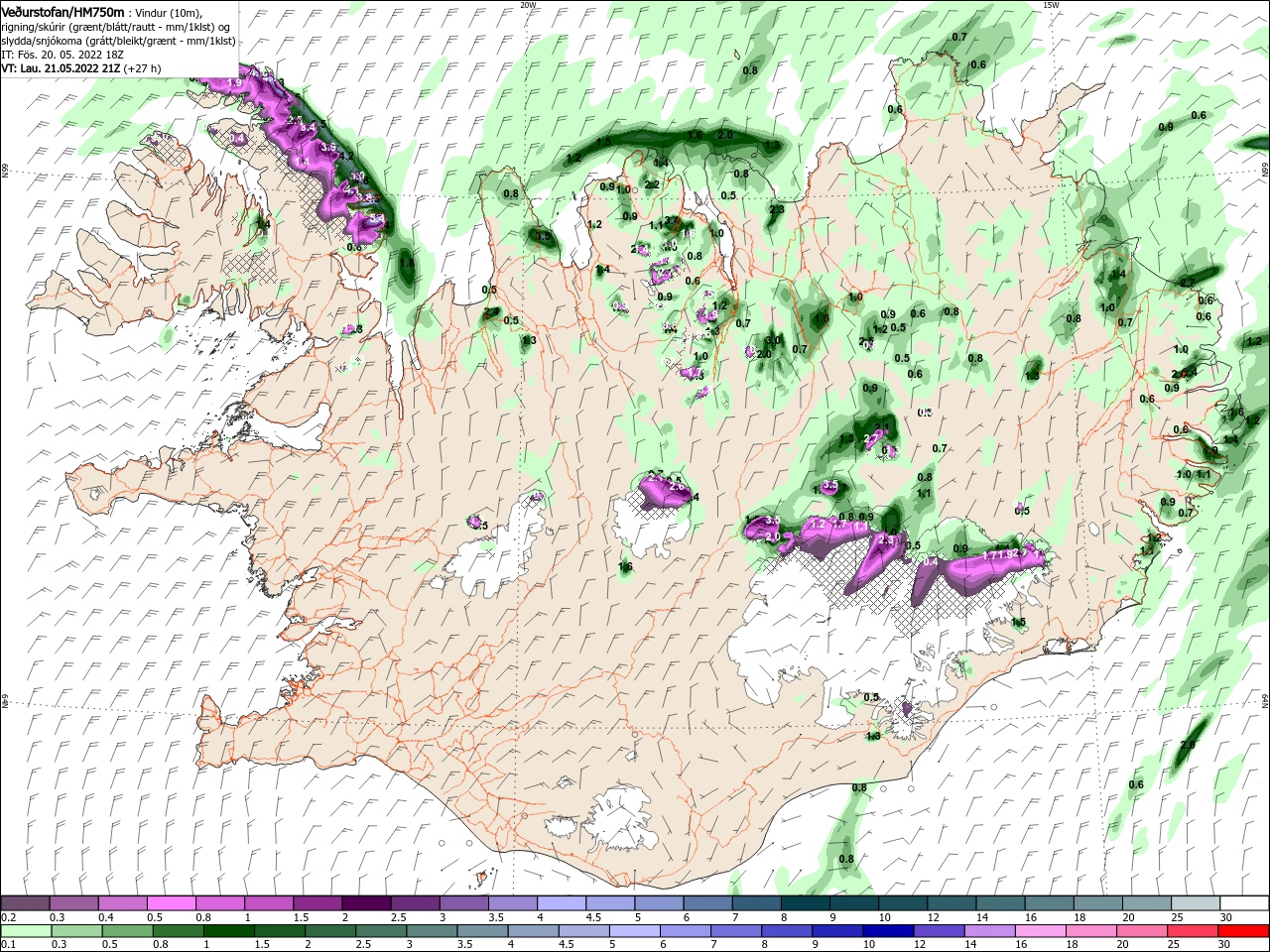
Task: Pick the snow legend swatch labeled 6
Action: pyautogui.click(x=707, y=903)
